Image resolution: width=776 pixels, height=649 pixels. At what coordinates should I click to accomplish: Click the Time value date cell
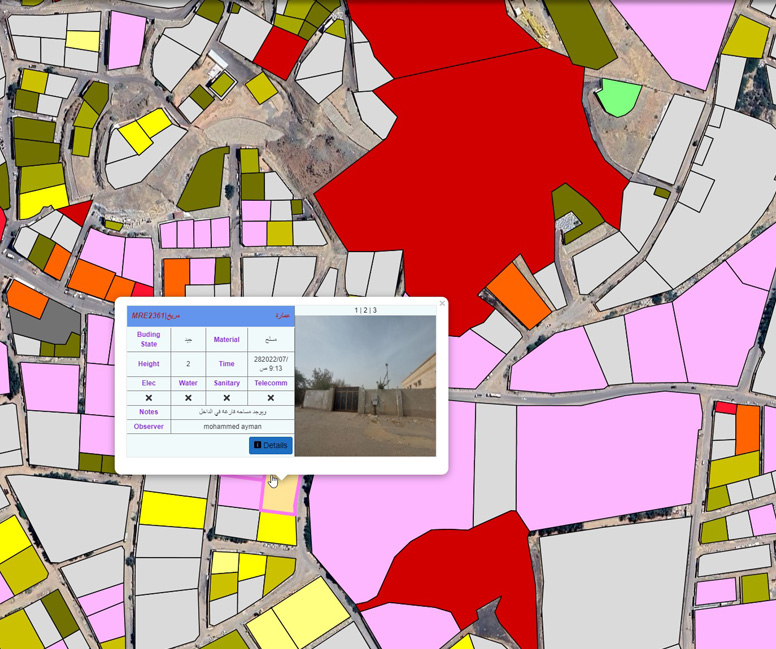click(270, 364)
